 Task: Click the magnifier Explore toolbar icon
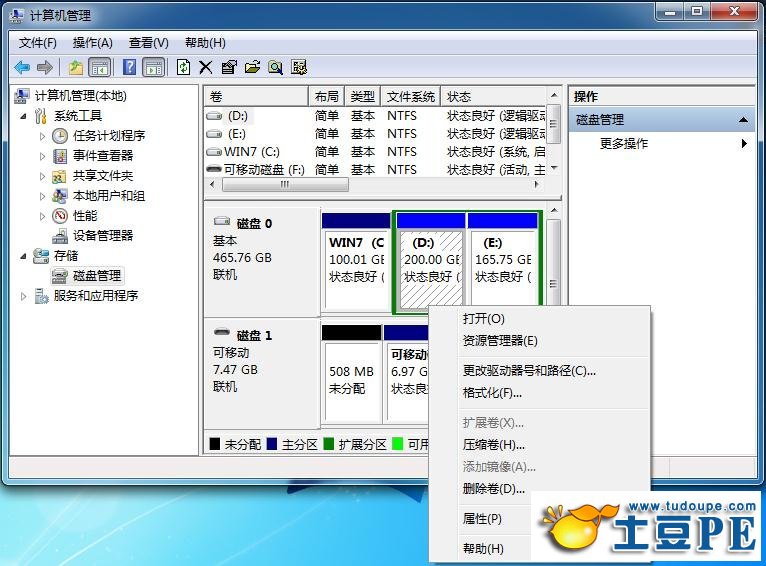tap(275, 67)
